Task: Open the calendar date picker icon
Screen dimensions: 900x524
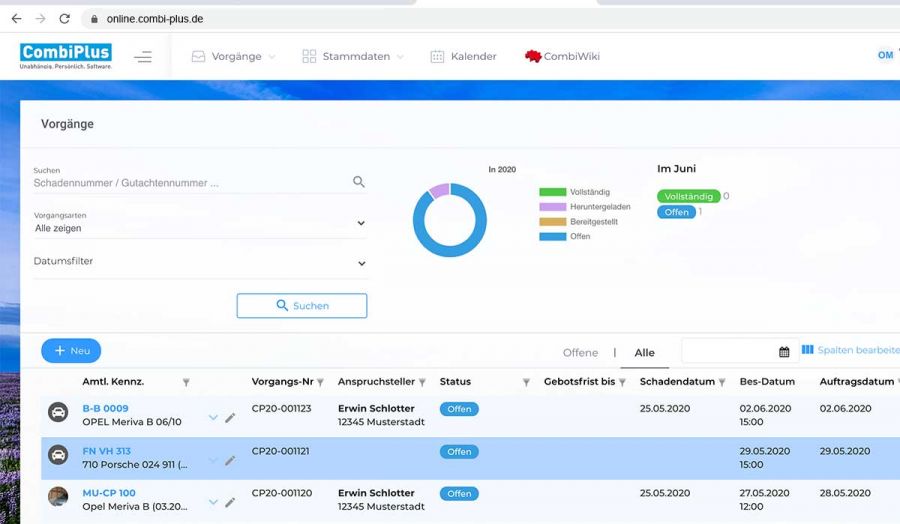Action: coord(784,352)
